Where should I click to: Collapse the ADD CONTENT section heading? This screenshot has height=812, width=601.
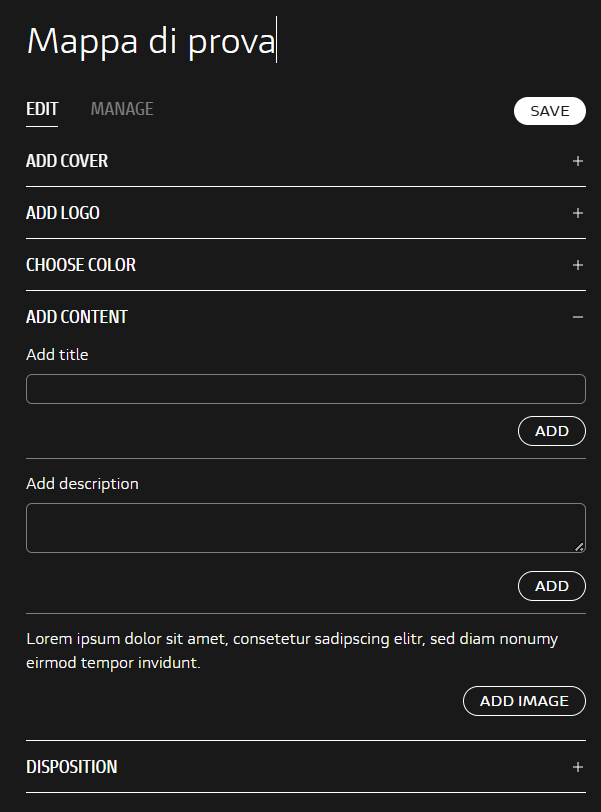tap(77, 317)
